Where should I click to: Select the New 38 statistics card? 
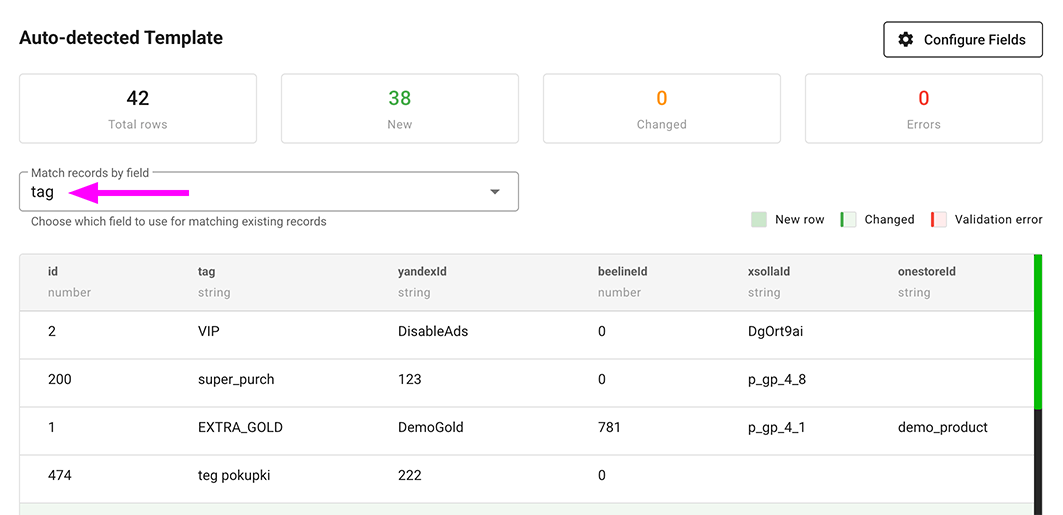(x=400, y=109)
